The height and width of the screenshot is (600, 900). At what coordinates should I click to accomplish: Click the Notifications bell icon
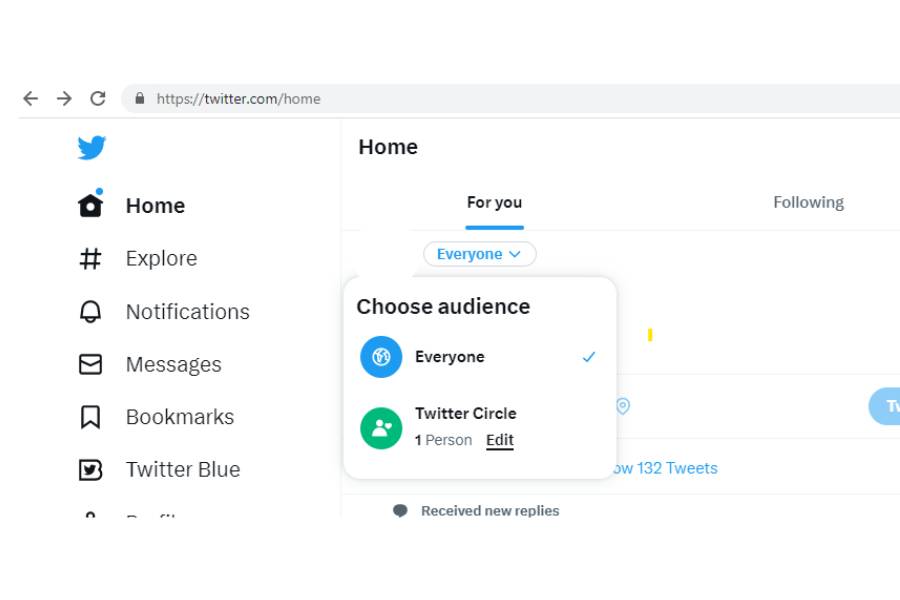coord(90,312)
